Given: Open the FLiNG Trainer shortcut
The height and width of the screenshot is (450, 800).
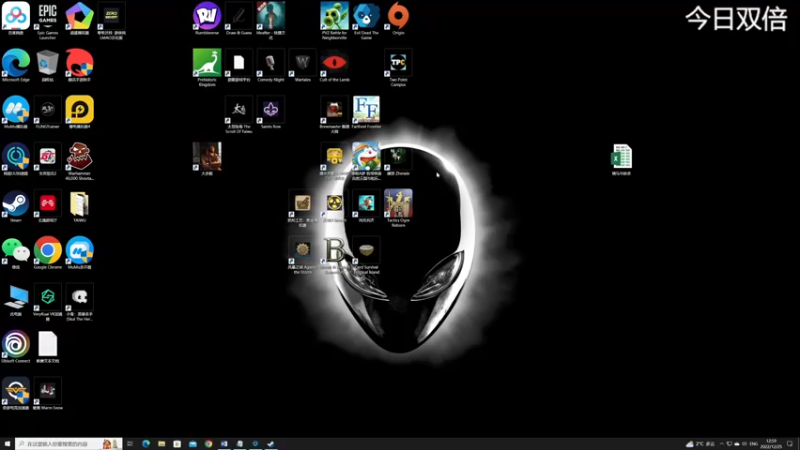Looking at the screenshot, I should point(47,112).
